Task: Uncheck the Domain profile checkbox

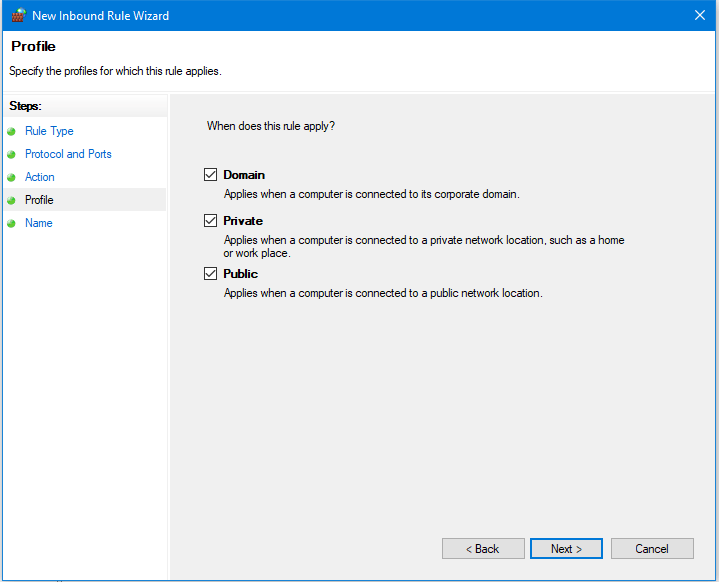Action: (210, 175)
